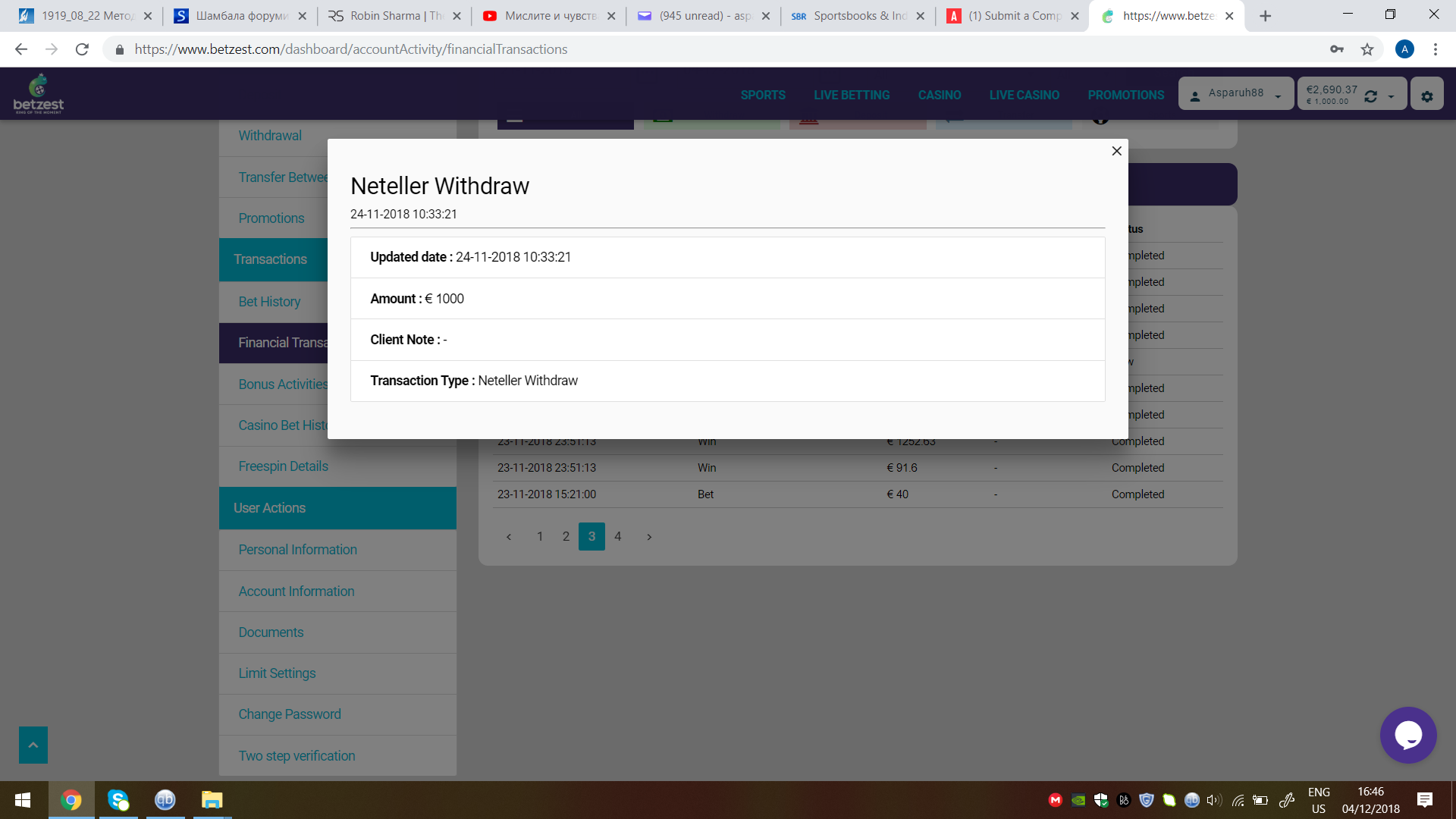
Task: Open the settings gear in the header
Action: point(1427,96)
